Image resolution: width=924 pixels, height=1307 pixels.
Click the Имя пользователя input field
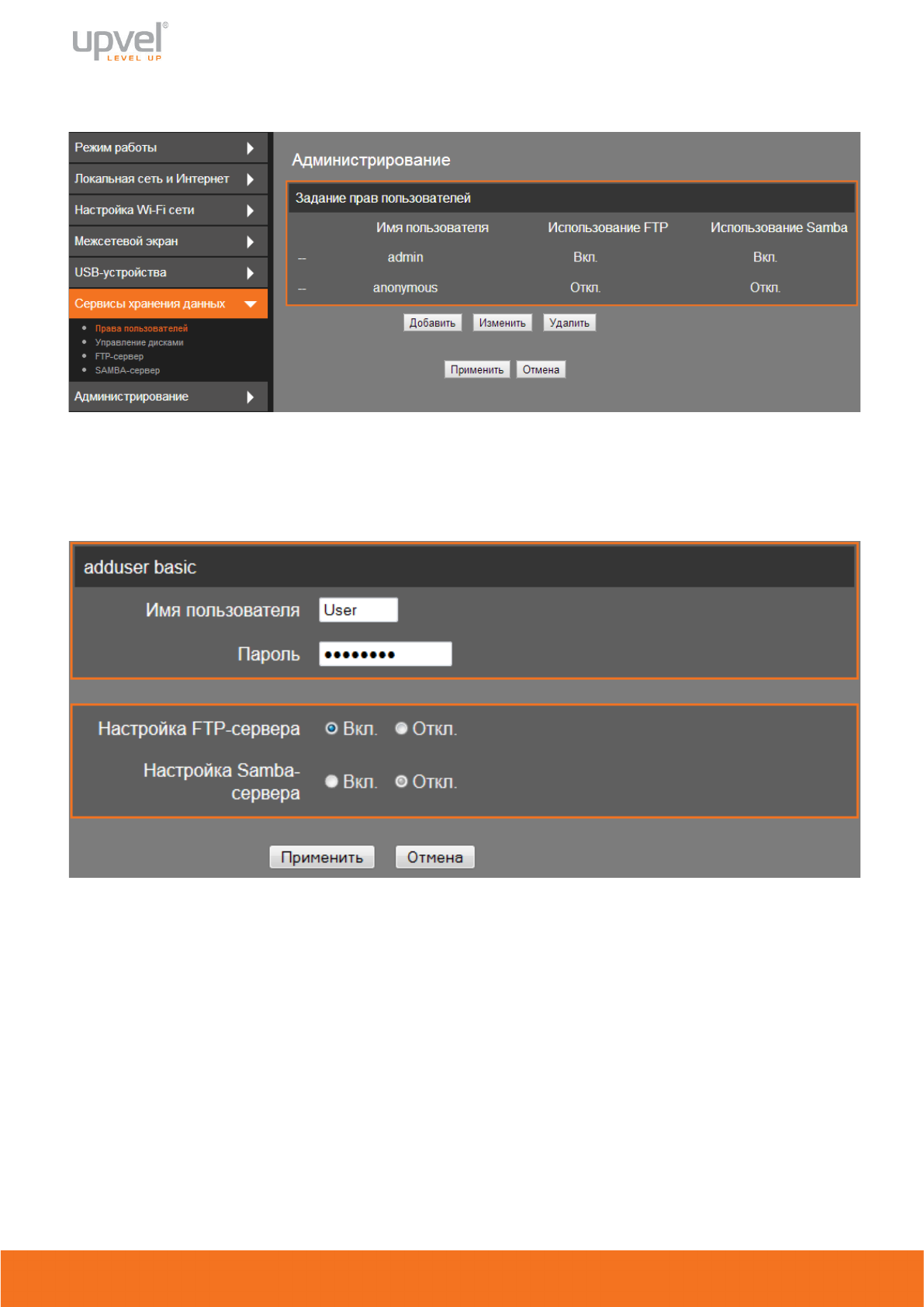click(358, 610)
